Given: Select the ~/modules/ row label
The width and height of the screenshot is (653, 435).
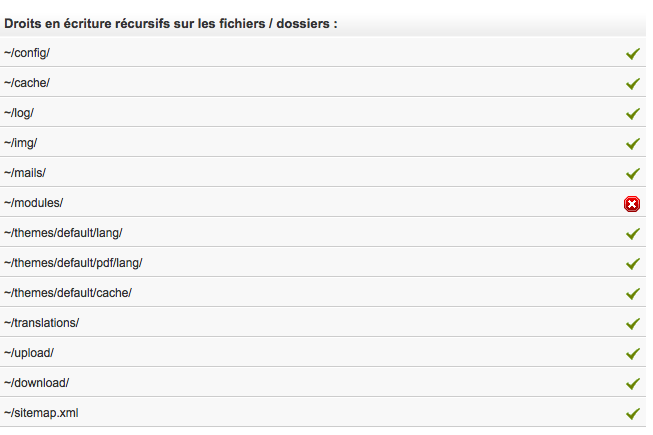Looking at the screenshot, I should coord(33,203).
